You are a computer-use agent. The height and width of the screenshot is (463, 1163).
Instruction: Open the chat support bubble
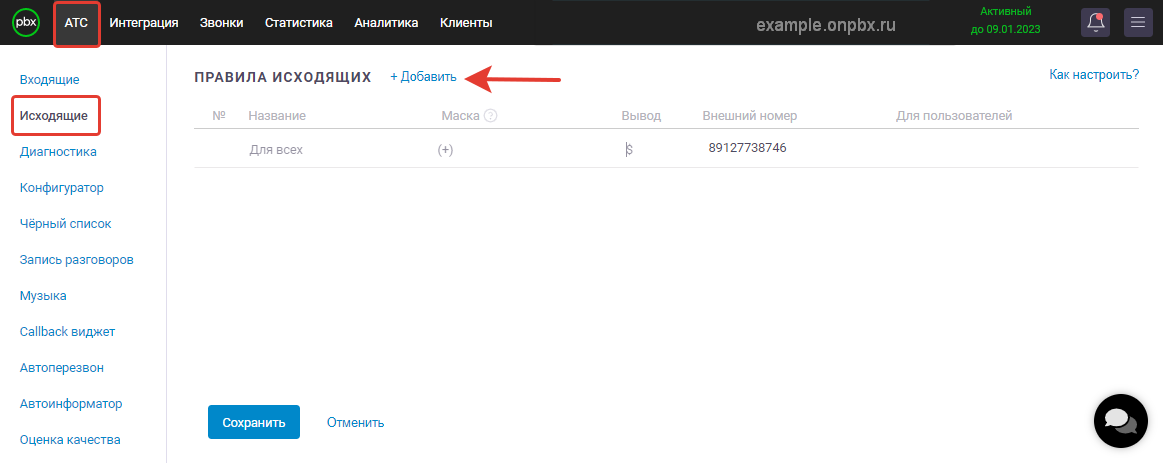1121,421
